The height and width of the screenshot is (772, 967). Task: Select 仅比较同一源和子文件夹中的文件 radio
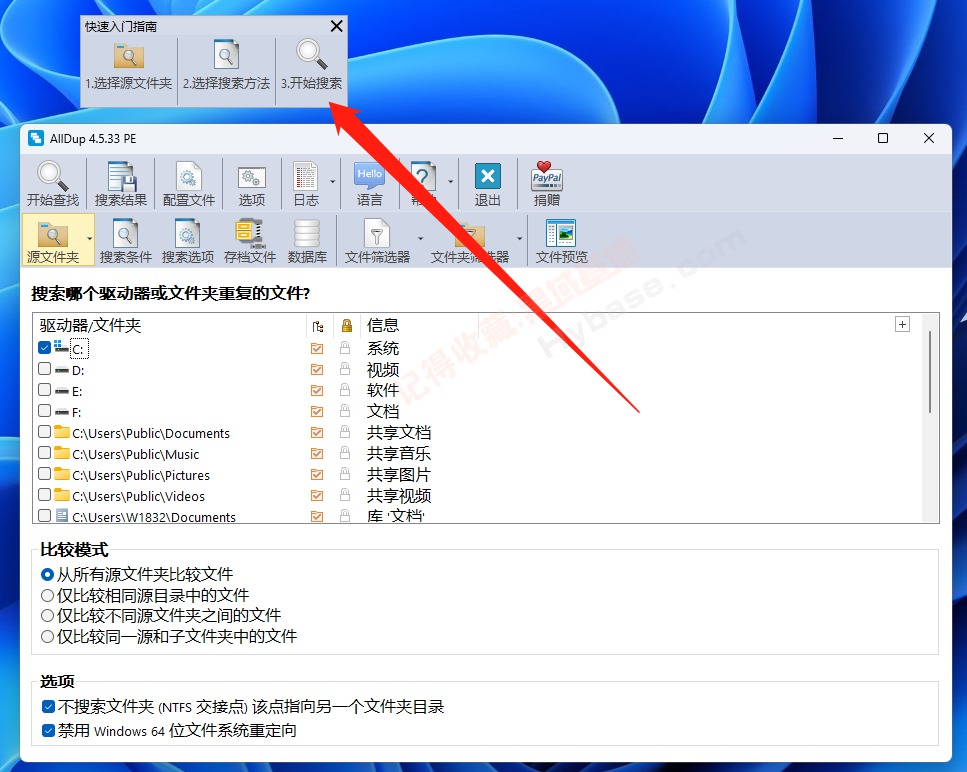[47, 636]
